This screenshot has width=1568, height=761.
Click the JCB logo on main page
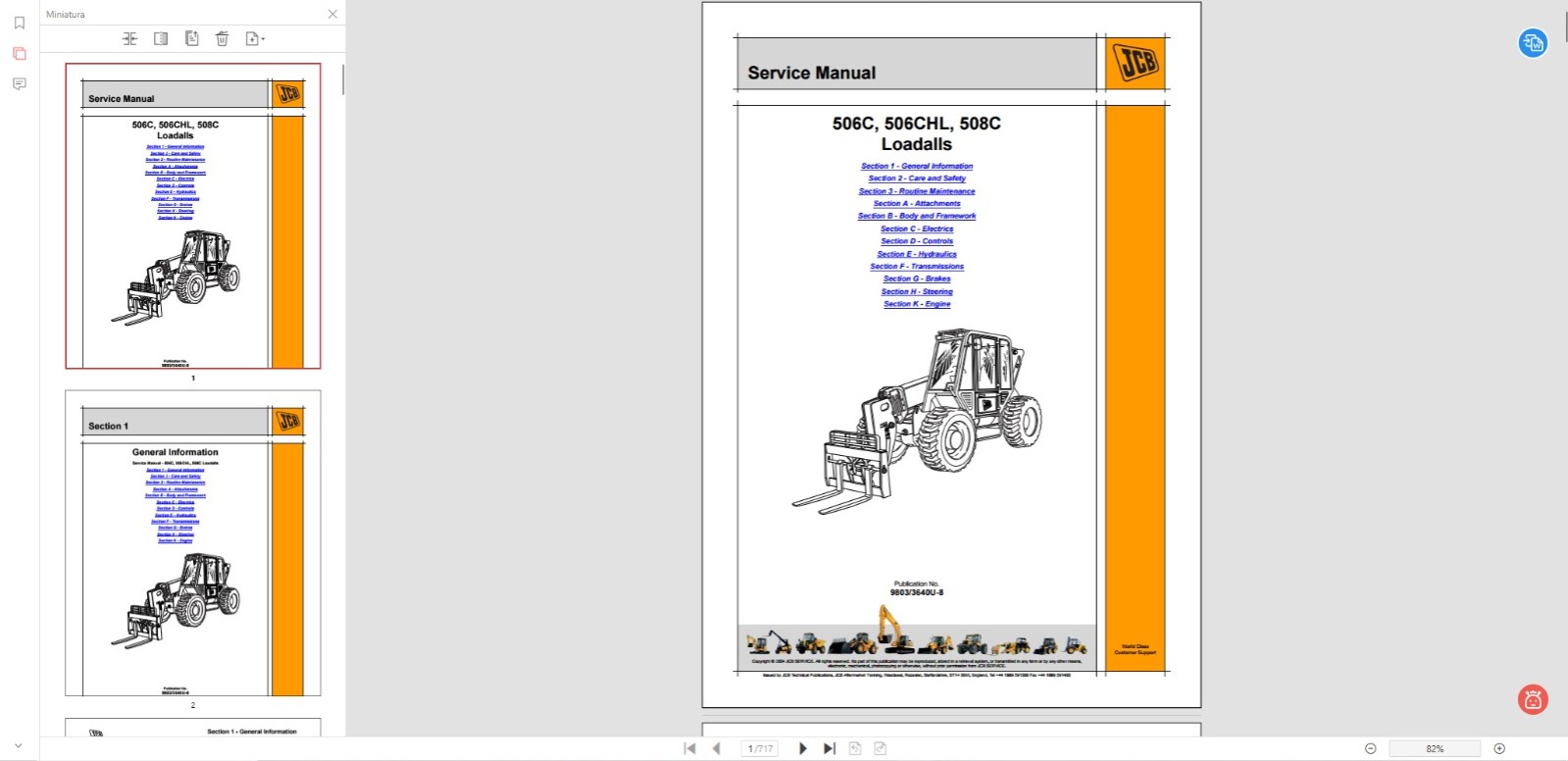1136,63
